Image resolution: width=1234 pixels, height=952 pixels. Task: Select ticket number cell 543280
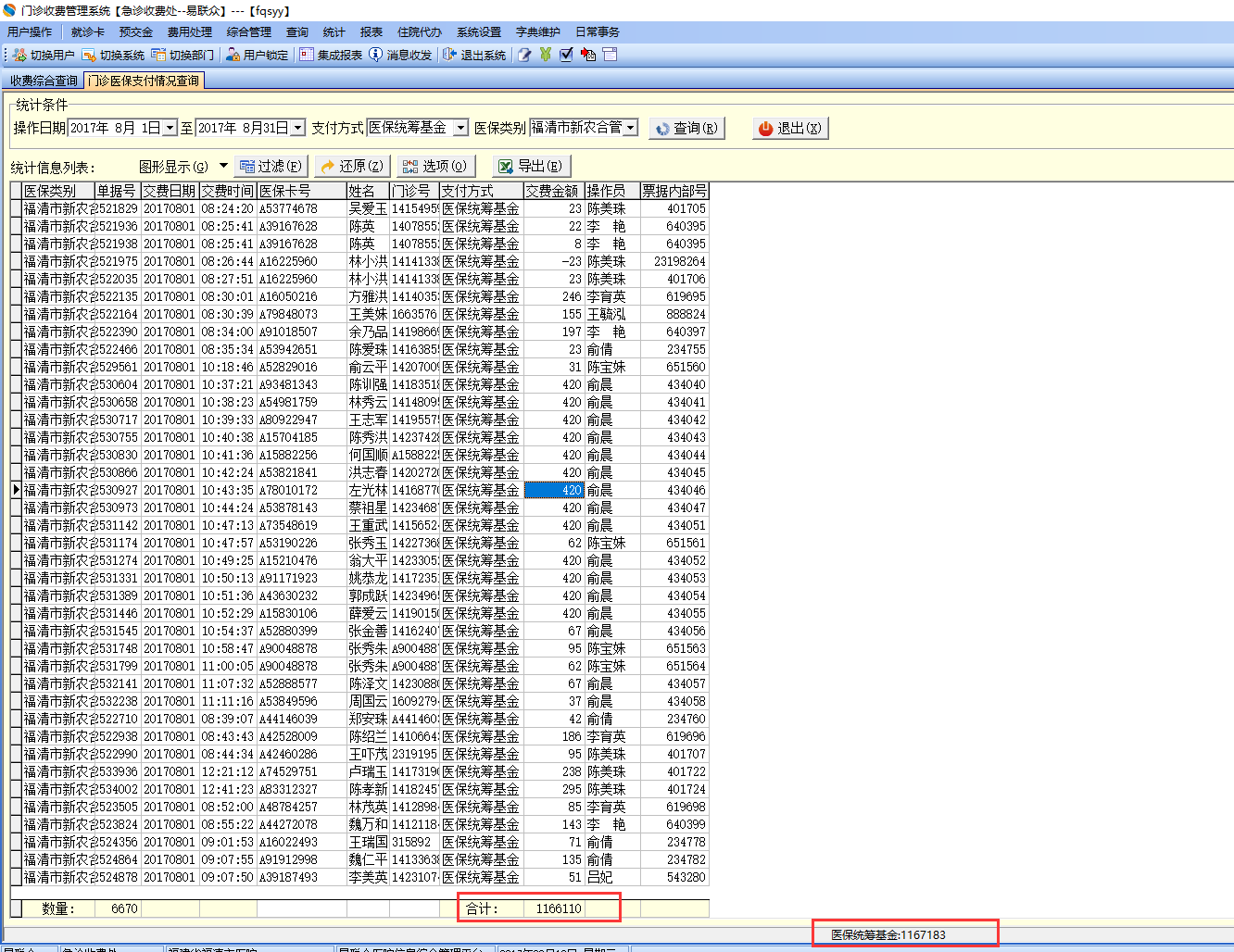[x=674, y=878]
